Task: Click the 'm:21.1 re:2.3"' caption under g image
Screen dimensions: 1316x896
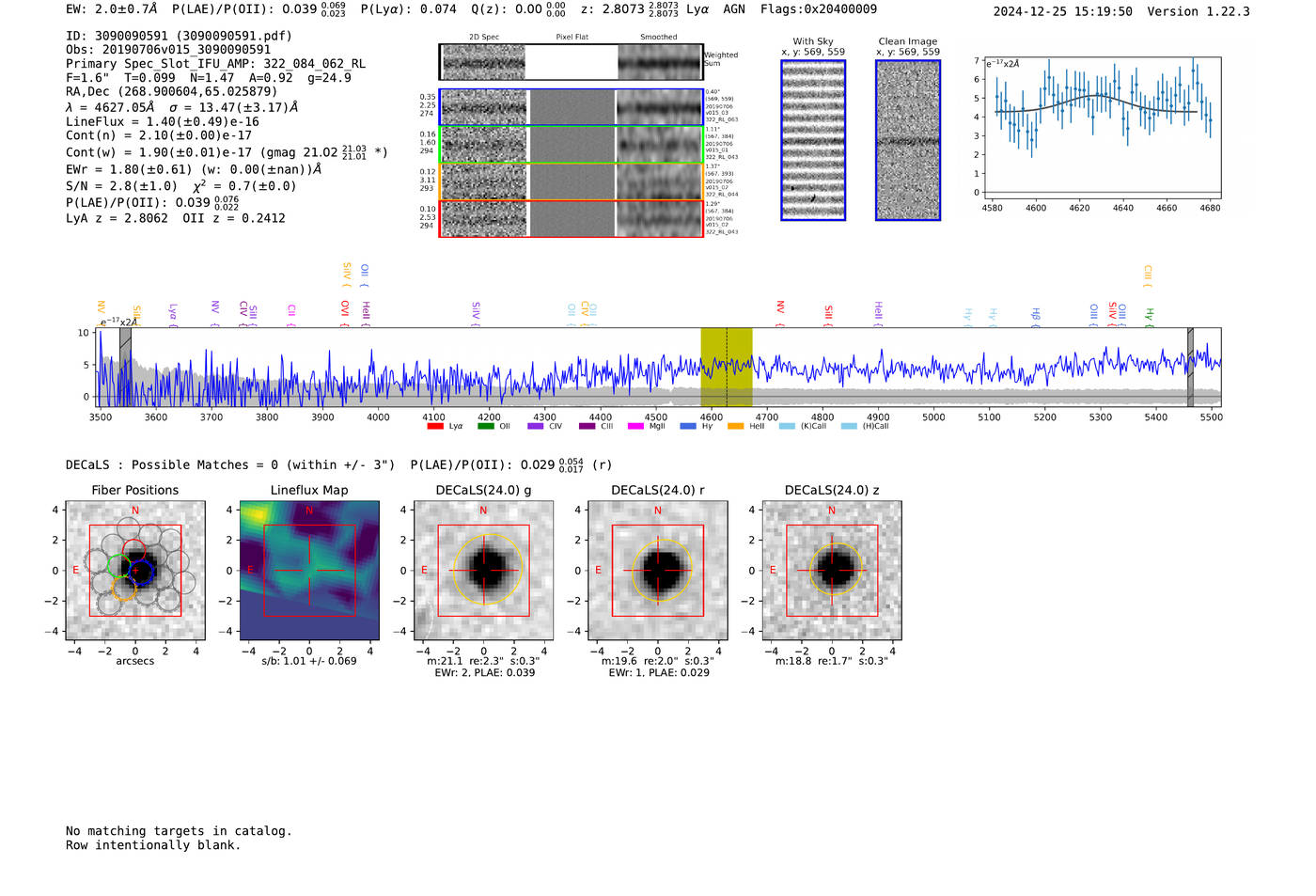Action: click(483, 661)
